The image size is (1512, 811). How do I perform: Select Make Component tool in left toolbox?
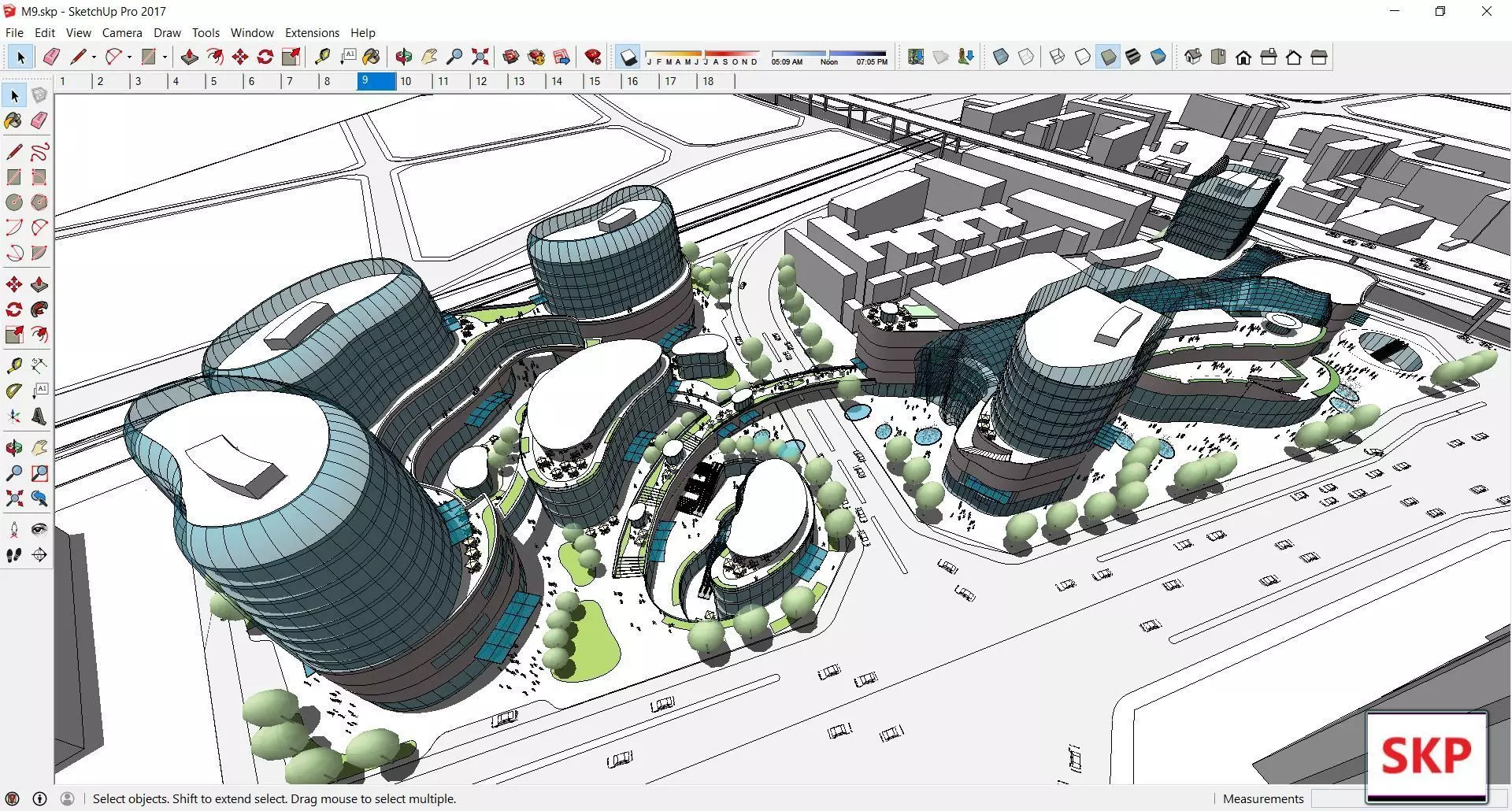pos(39,95)
